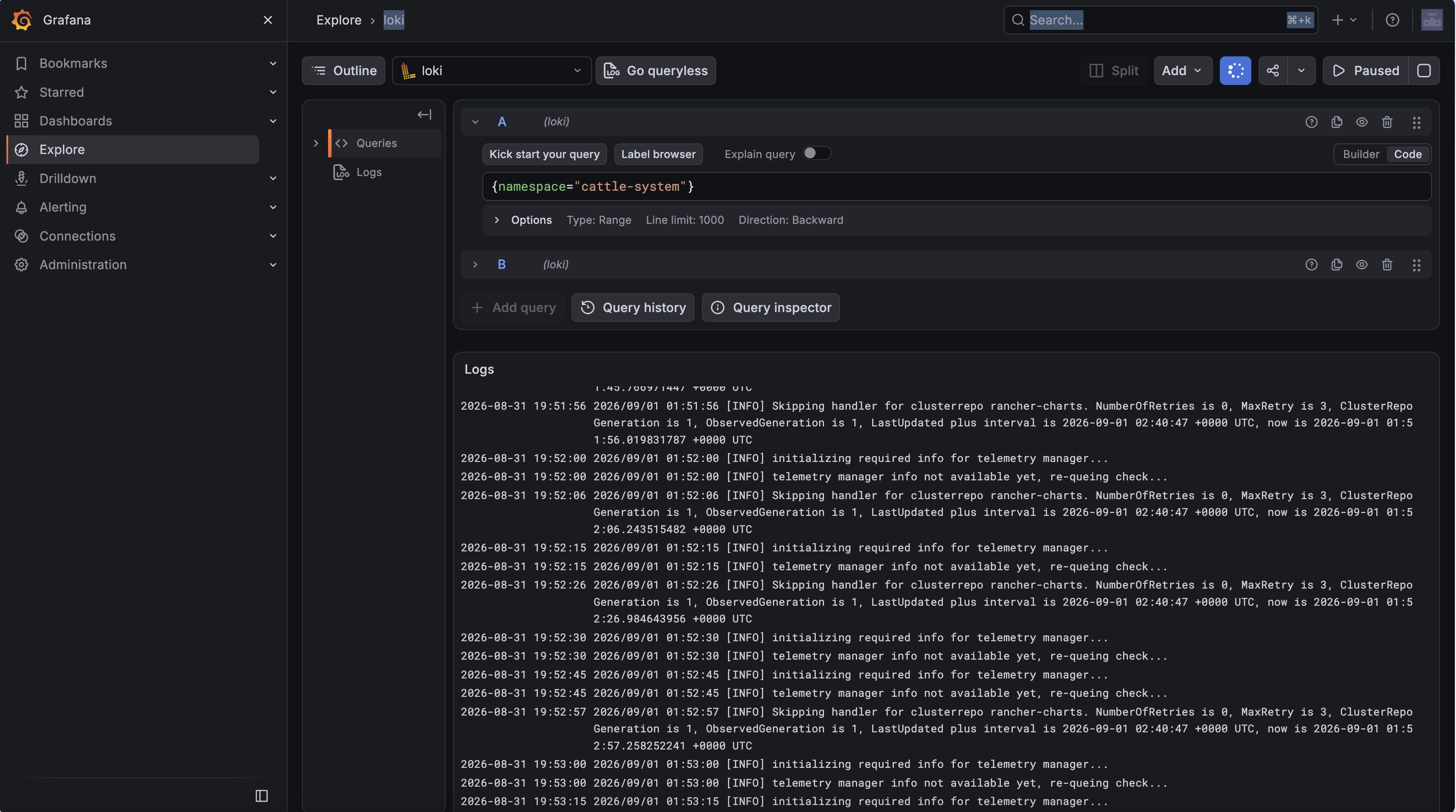Toggle the Outline button
The height and width of the screenshot is (812, 1456).
click(x=344, y=71)
